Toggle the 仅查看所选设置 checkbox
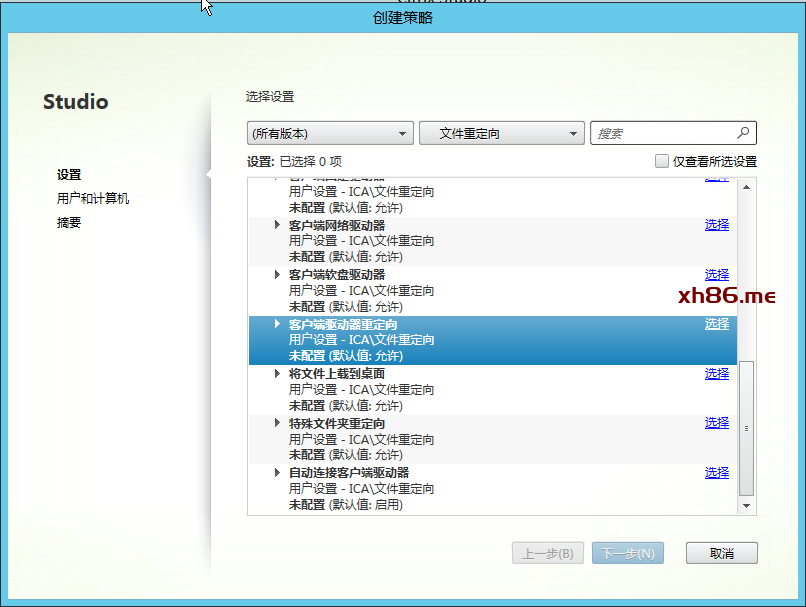The width and height of the screenshot is (806, 607). [661, 161]
